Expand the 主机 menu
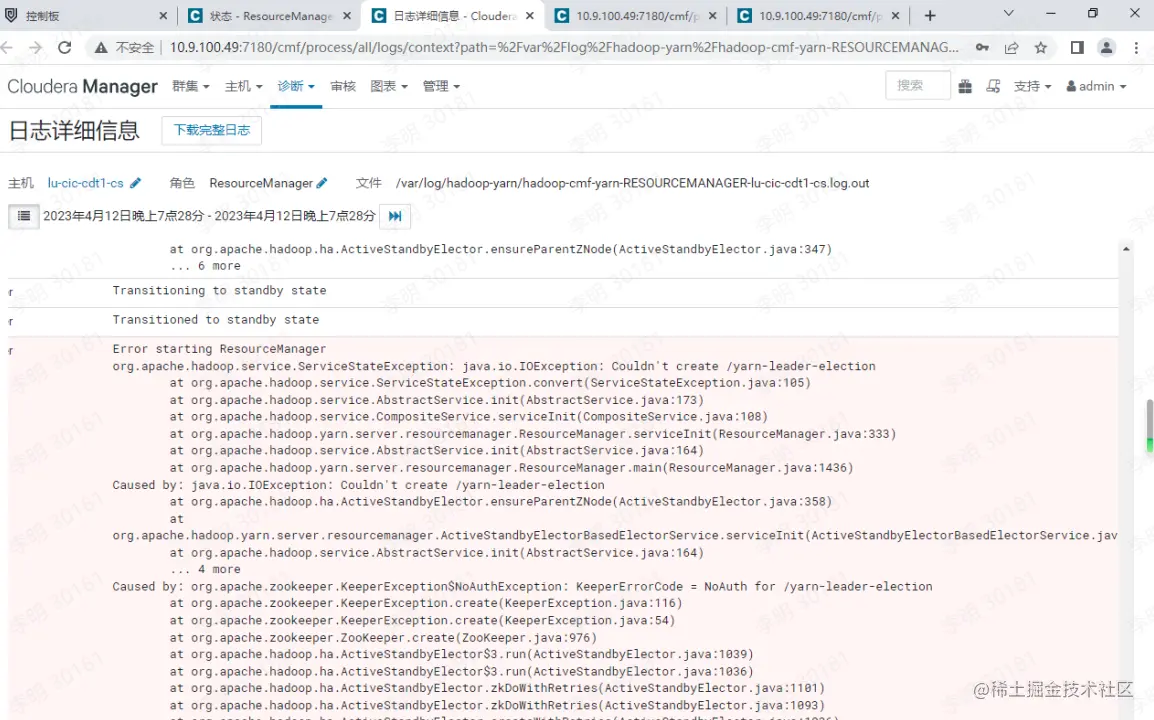The image size is (1154, 720). tap(244, 86)
